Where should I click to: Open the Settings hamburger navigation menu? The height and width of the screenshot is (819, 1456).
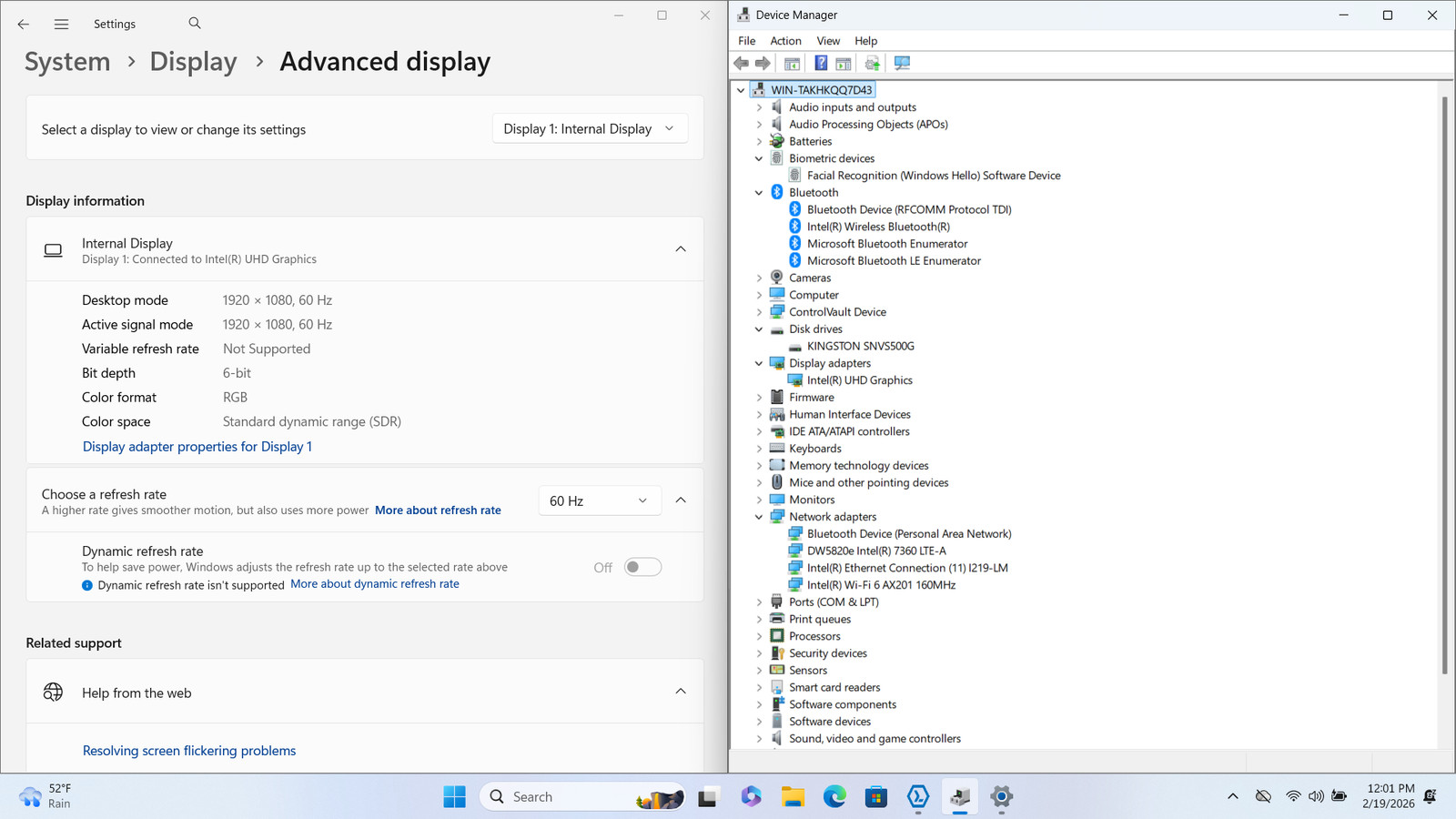(x=61, y=25)
